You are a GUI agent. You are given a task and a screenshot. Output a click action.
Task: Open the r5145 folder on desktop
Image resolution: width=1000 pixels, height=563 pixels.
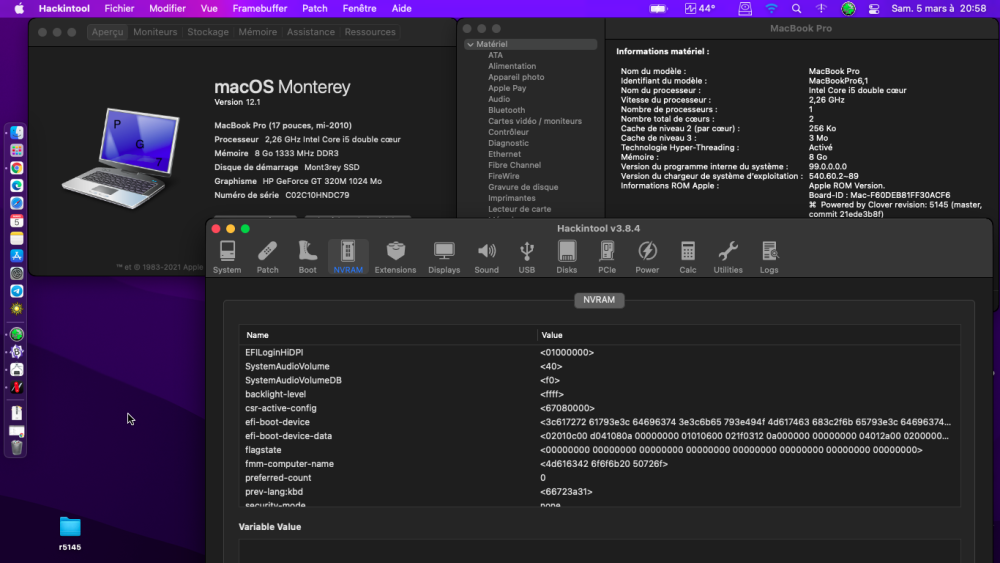click(x=70, y=533)
